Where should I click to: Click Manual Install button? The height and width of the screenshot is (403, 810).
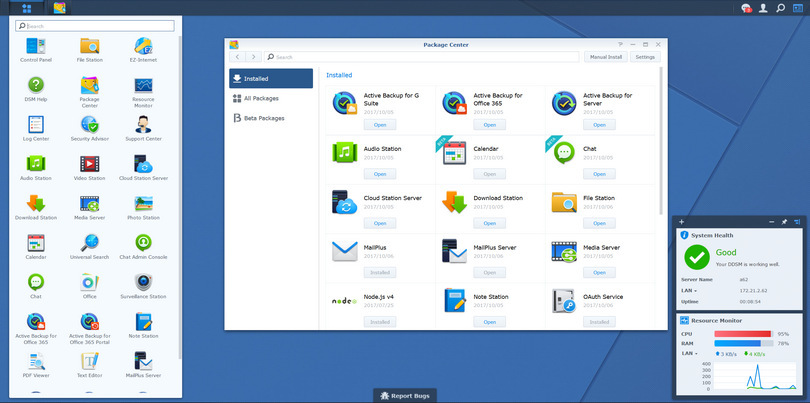[x=606, y=57]
